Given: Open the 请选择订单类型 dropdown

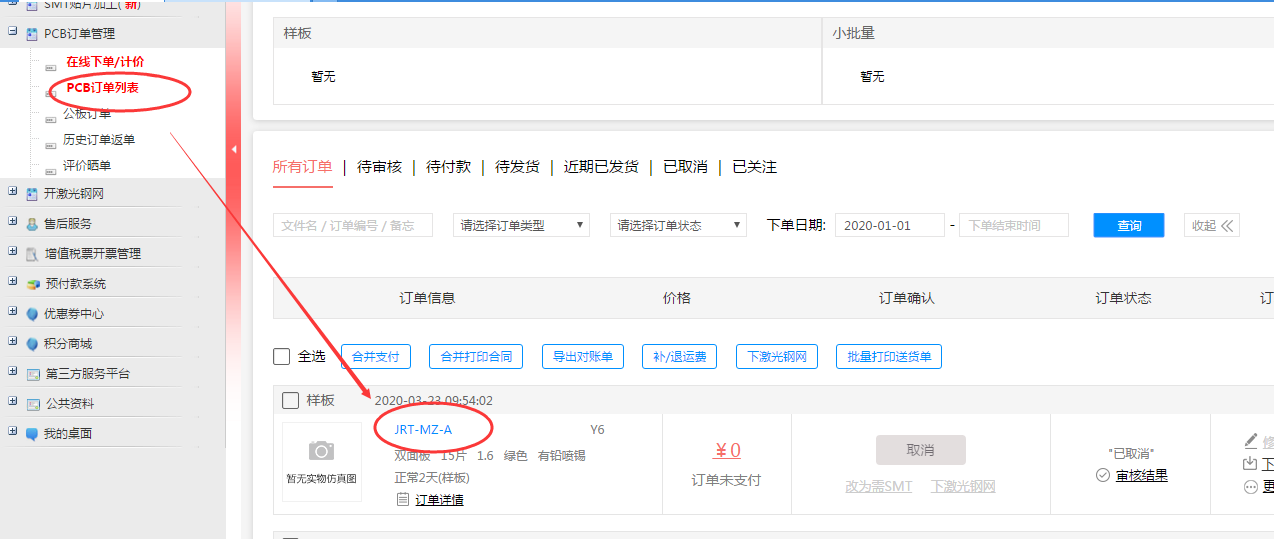Looking at the screenshot, I should (x=521, y=225).
